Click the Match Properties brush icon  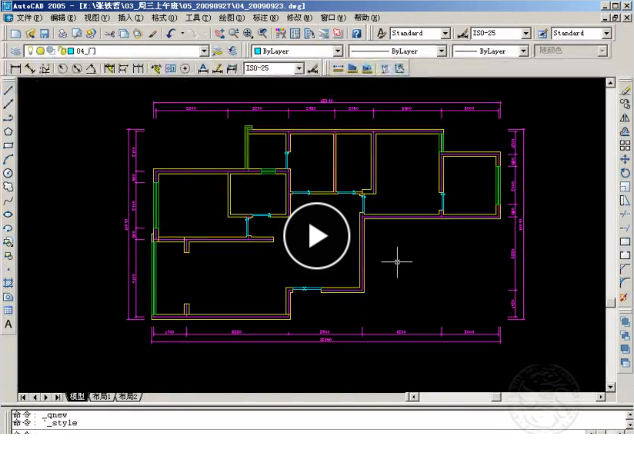click(x=152, y=33)
